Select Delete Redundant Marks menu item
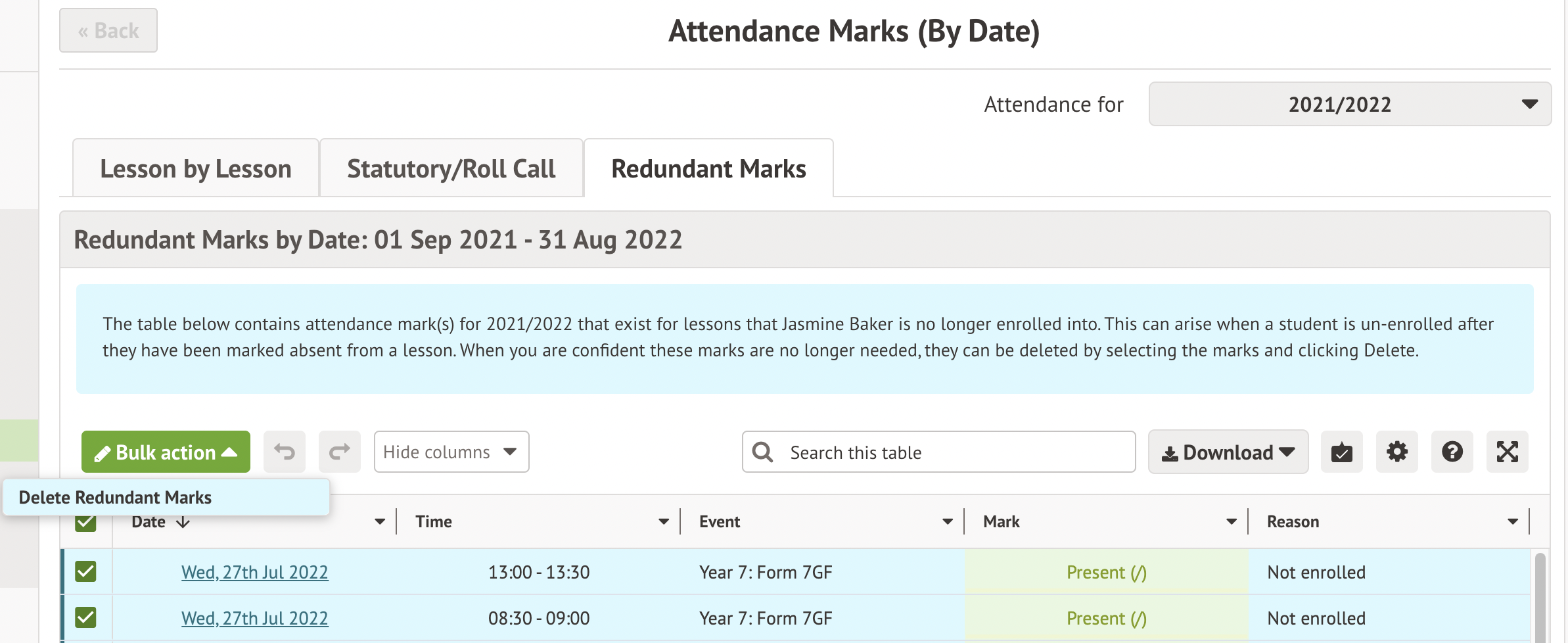Screen dimensions: 1568x643 pyautogui.click(x=116, y=498)
